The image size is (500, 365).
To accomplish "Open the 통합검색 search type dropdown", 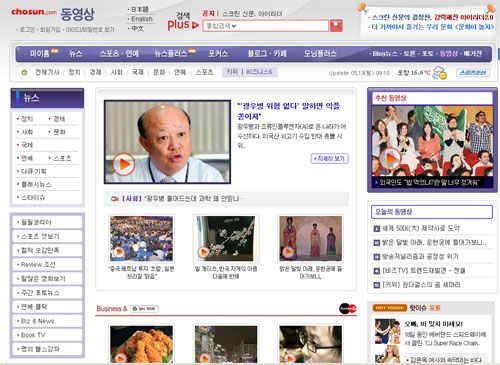I will pos(221,26).
